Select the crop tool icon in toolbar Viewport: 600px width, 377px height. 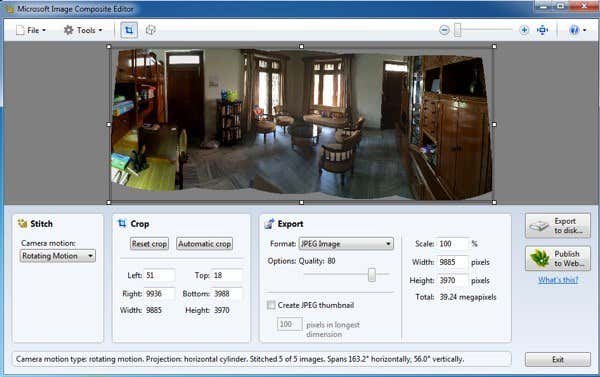pyautogui.click(x=129, y=30)
